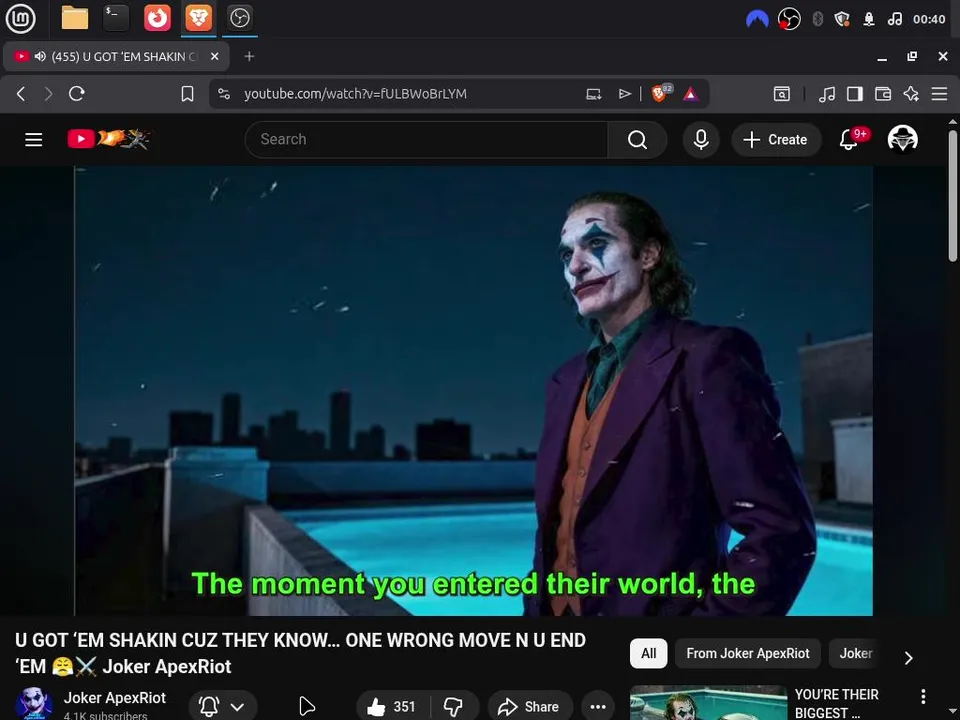The width and height of the screenshot is (960, 720).
Task: Open the account avatar menu
Action: 902,139
